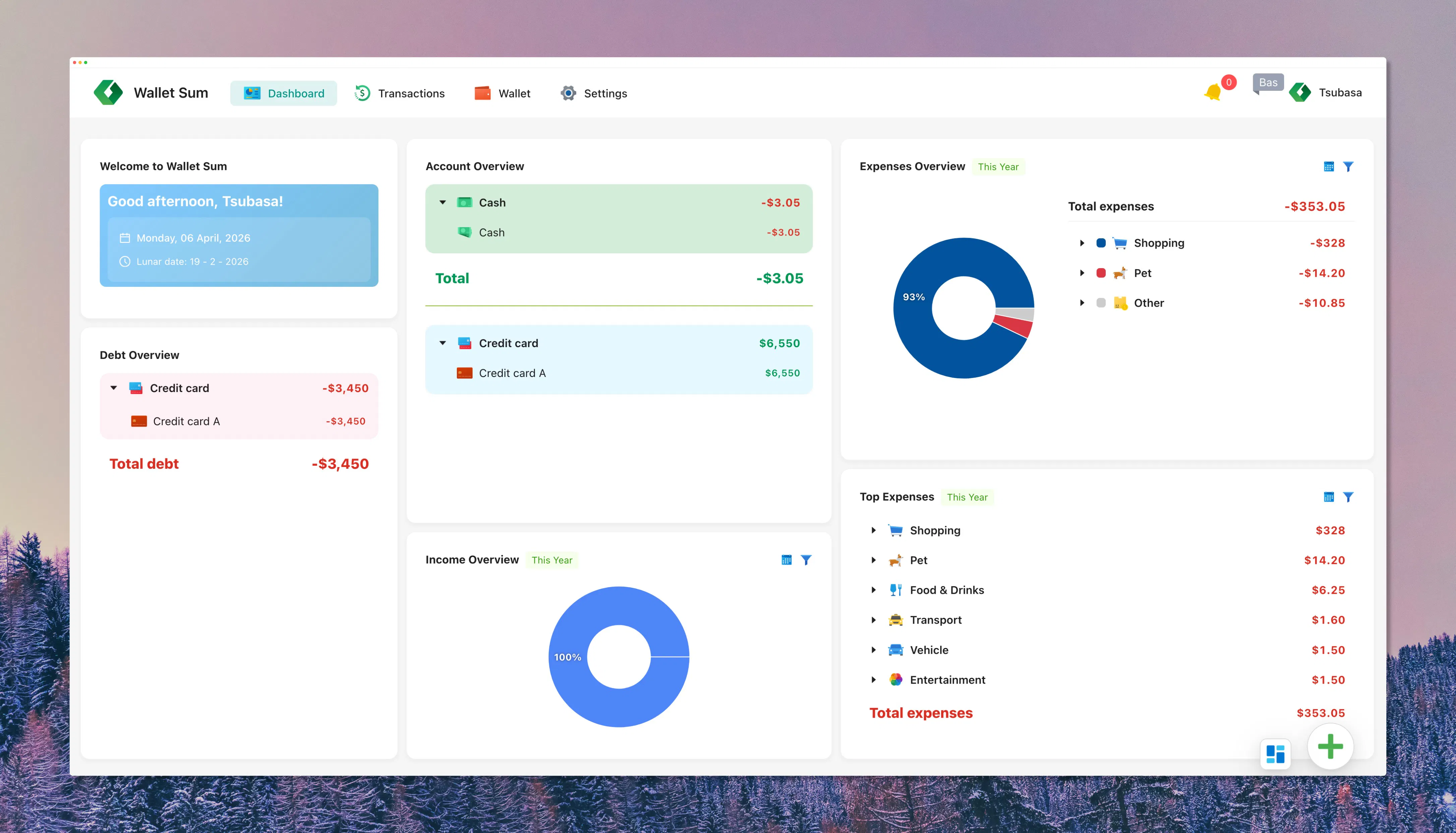Click shopping cart icon in Top Expenses

pyautogui.click(x=896, y=530)
